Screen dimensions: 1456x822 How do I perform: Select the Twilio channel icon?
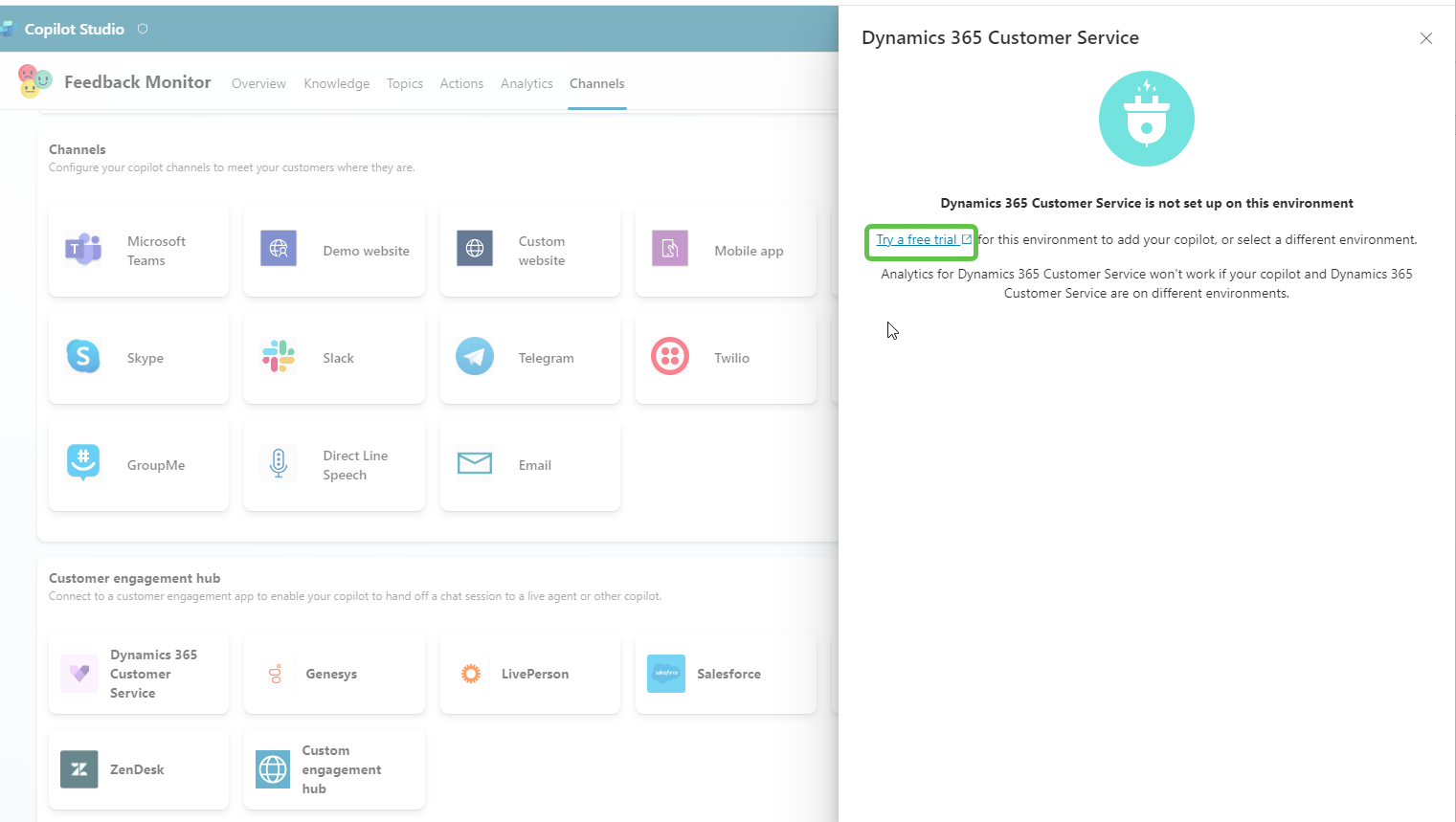point(670,357)
